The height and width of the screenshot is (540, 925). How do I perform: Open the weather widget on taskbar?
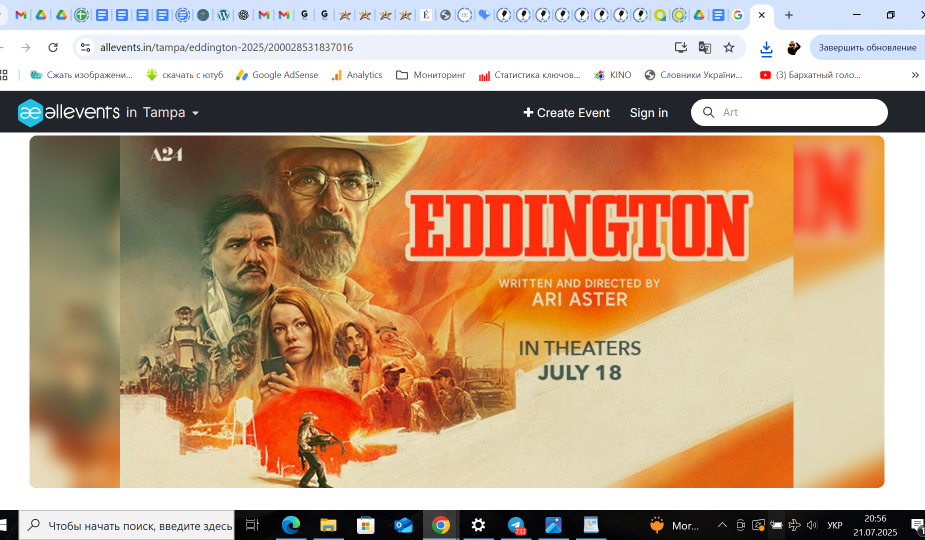coord(674,525)
